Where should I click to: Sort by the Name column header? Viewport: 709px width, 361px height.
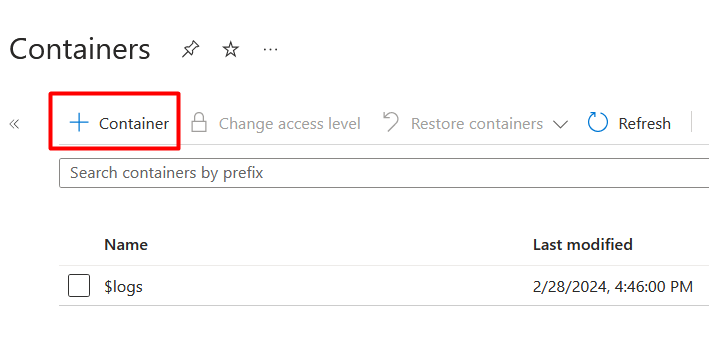coord(126,245)
